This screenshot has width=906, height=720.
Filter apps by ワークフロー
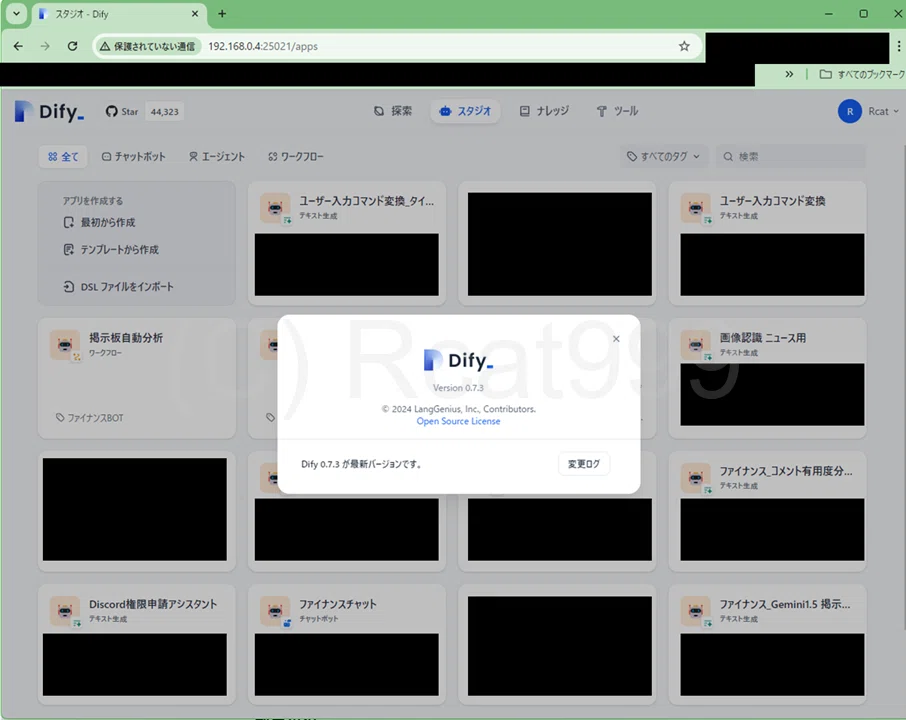coord(295,157)
